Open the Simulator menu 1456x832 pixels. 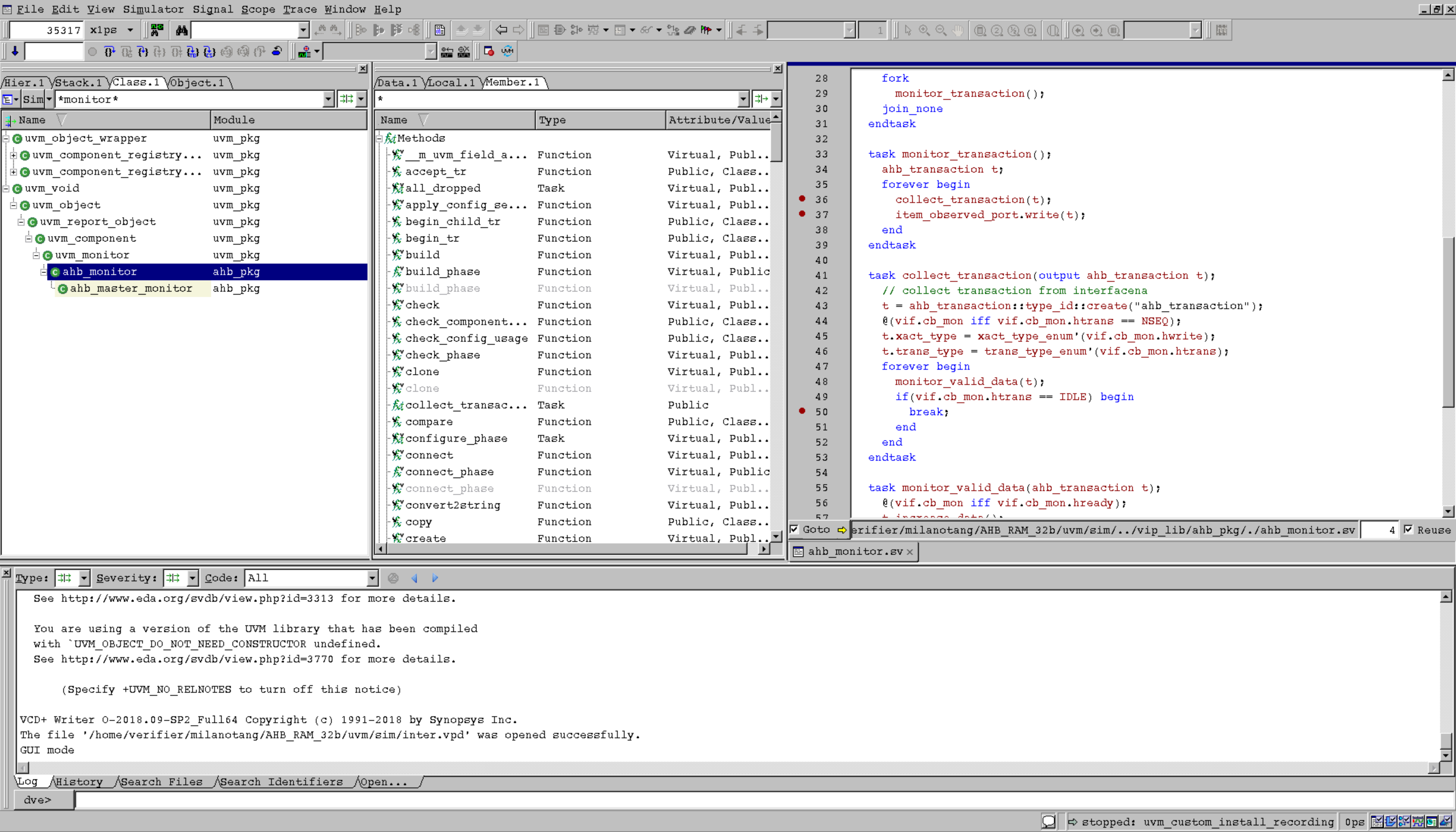coord(153,9)
